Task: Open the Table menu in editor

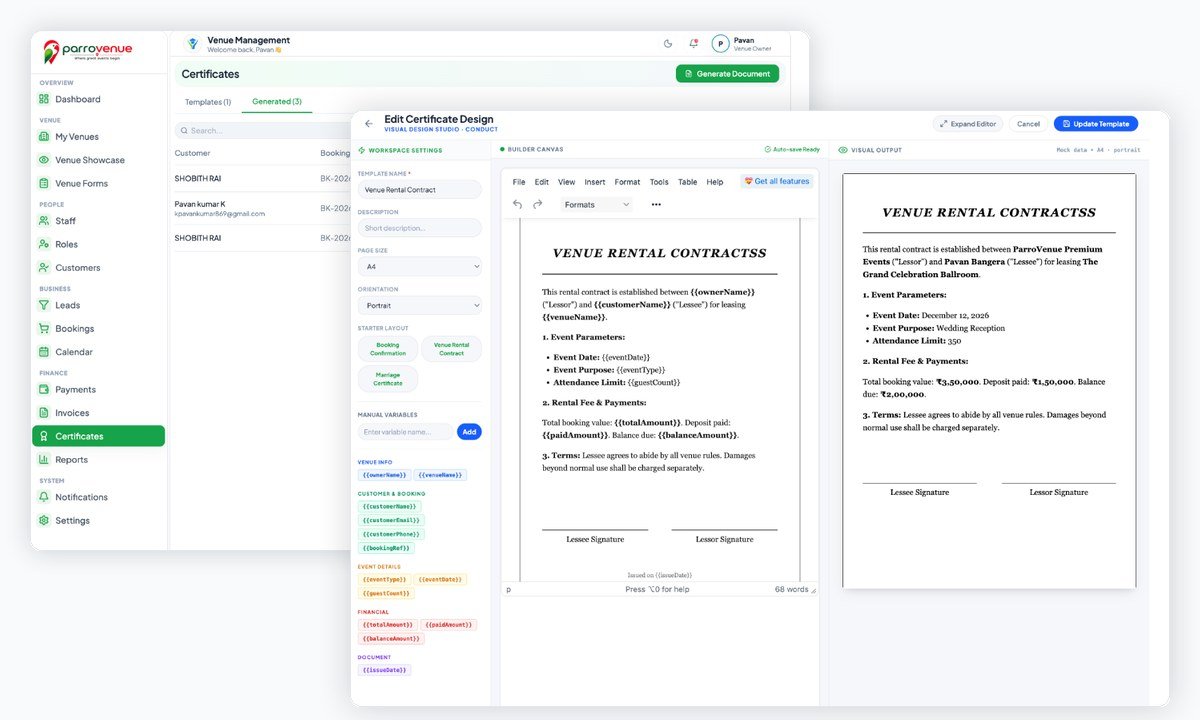Action: (x=688, y=182)
